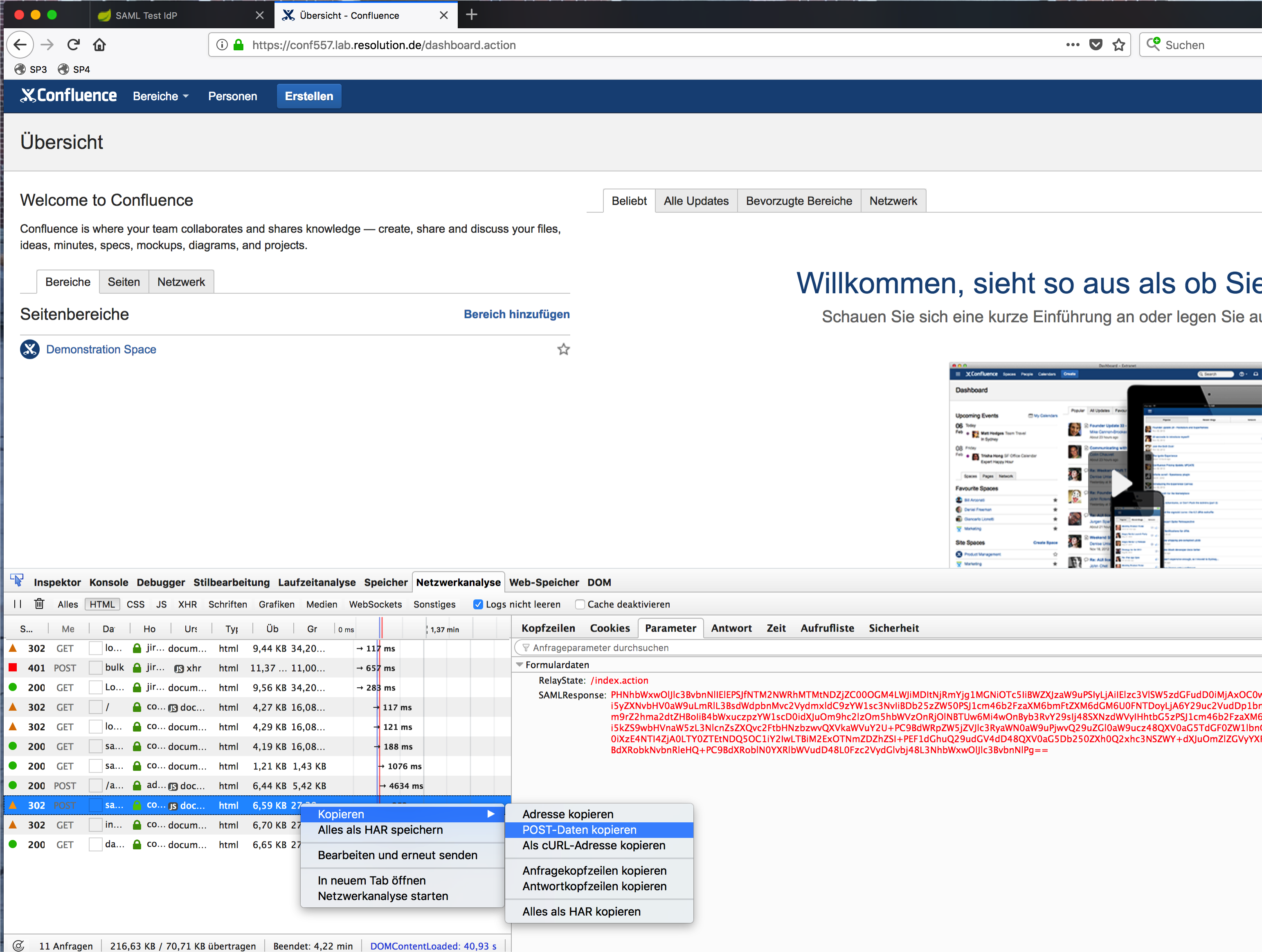This screenshot has width=1262, height=952.
Task: Pause network recording in Netzwerkanalyse
Action: pos(17,604)
